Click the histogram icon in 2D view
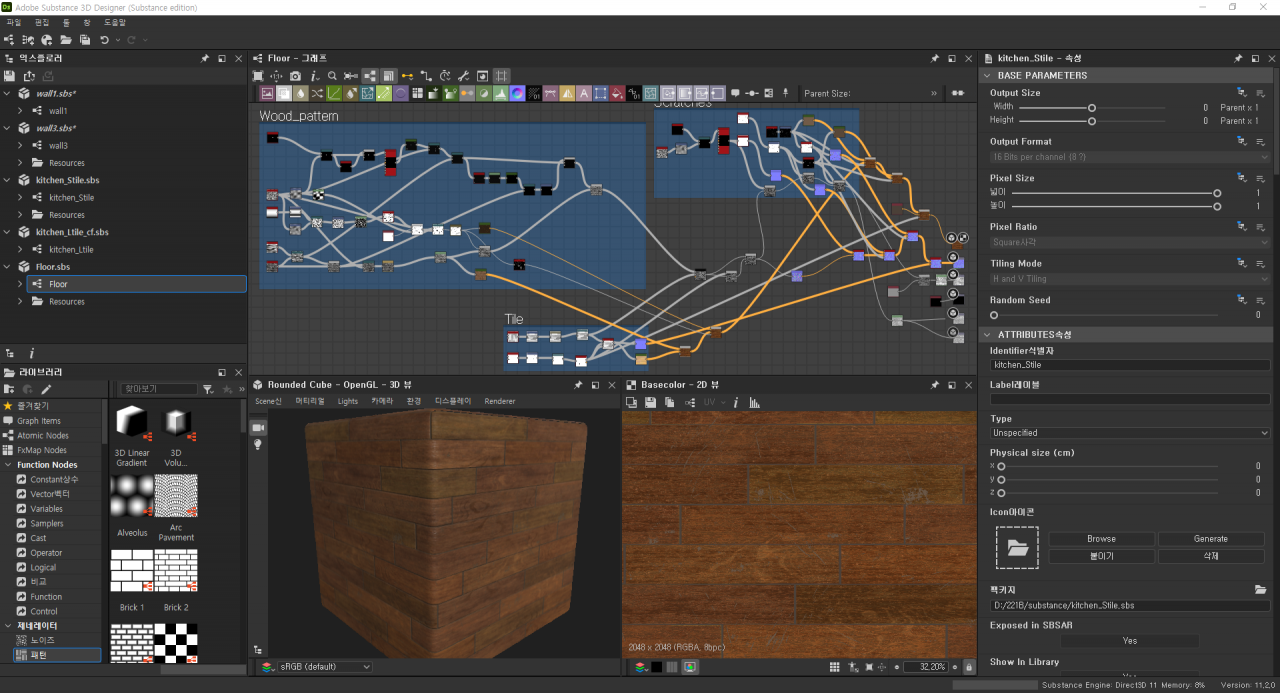This screenshot has height=693, width=1280. 754,402
